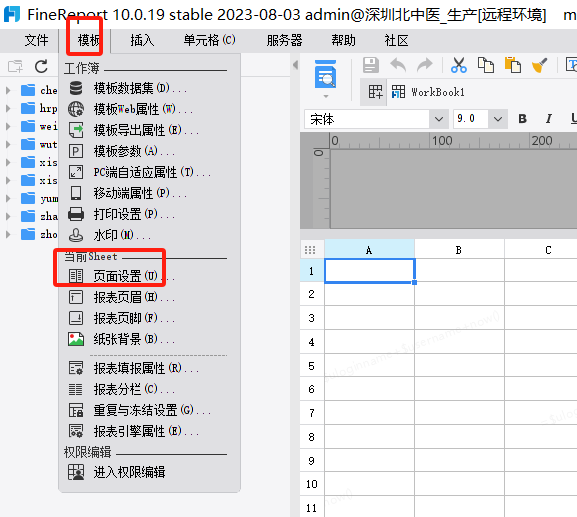The height and width of the screenshot is (517, 577).
Task: Open the 服务器 menu
Action: (x=284, y=40)
